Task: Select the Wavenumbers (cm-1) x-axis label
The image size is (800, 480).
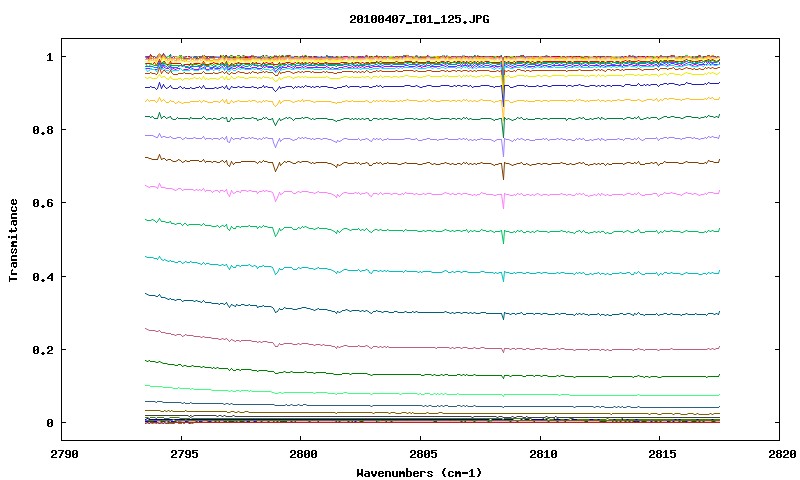Action: click(419, 473)
